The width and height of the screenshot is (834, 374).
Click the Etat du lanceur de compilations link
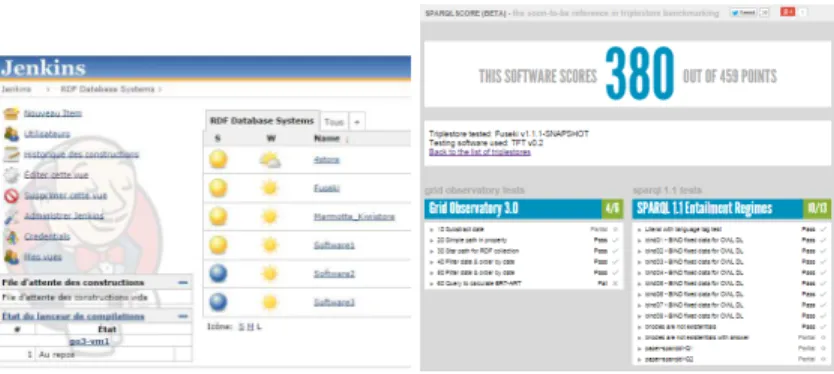click(x=73, y=317)
